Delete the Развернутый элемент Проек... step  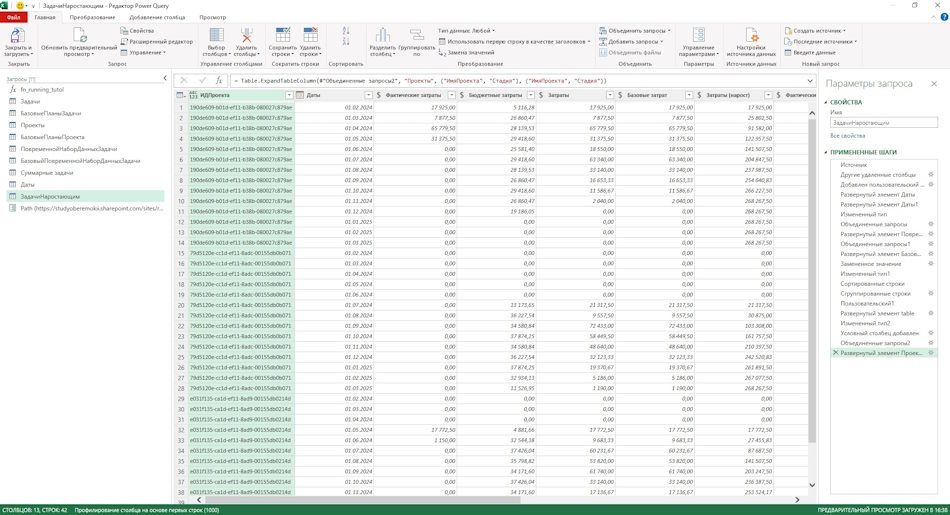pyautogui.click(x=835, y=353)
